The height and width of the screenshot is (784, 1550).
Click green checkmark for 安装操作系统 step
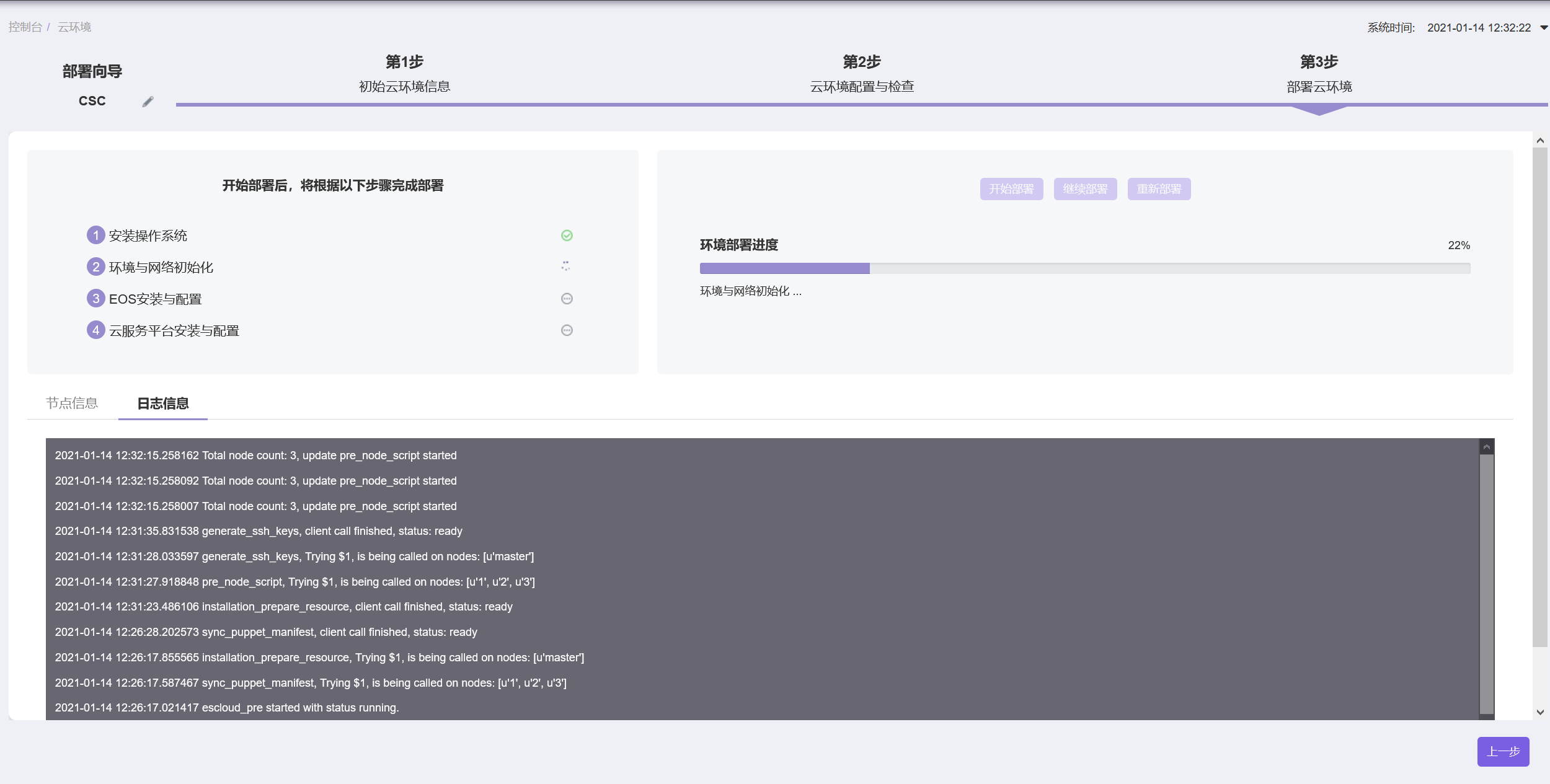pyautogui.click(x=567, y=236)
